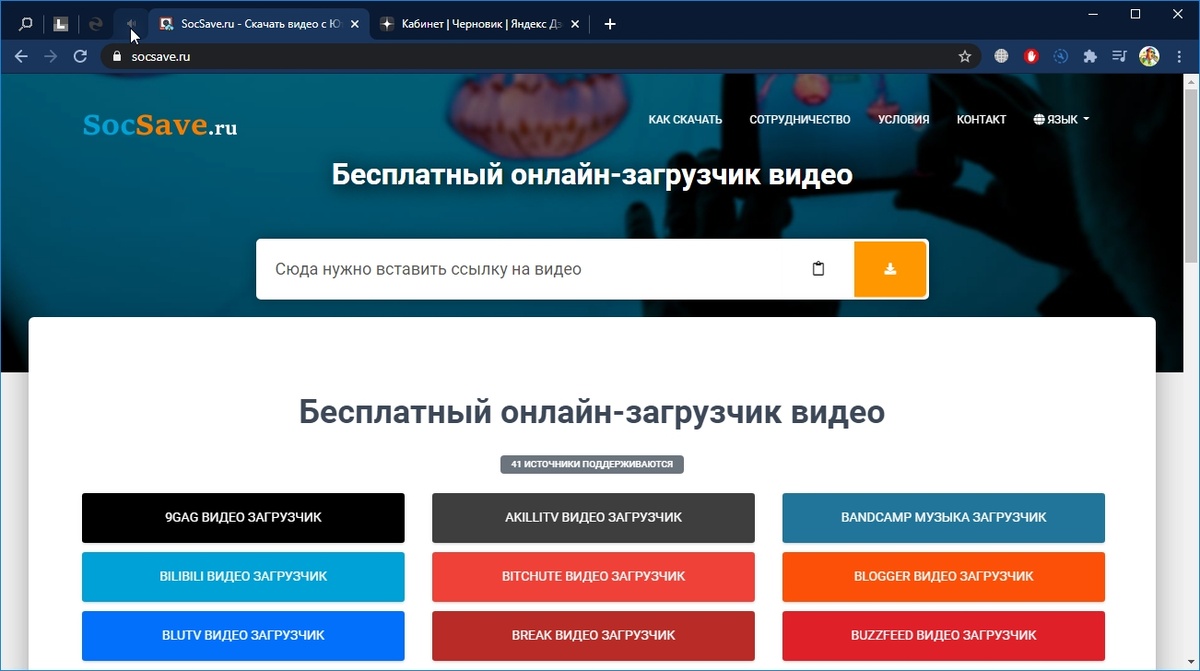Maximize the browser window
Screen dimensions: 1200x671
(x=1135, y=14)
